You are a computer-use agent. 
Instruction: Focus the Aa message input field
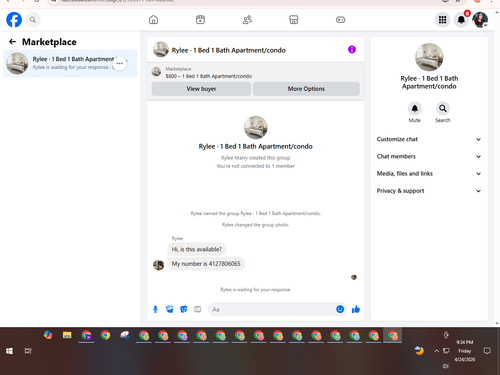coord(272,309)
